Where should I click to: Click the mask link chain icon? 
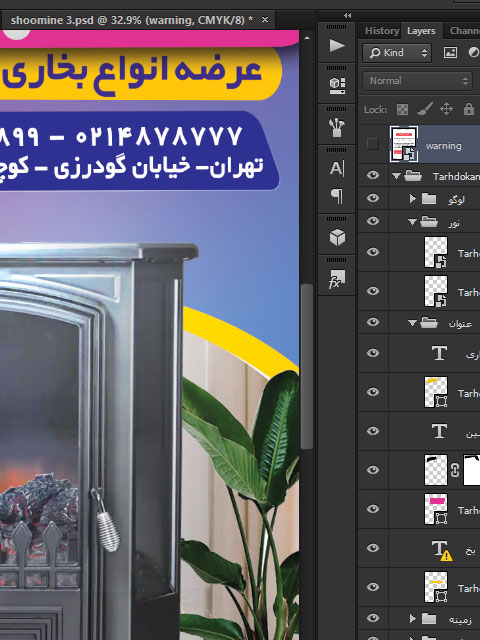pyautogui.click(x=455, y=470)
